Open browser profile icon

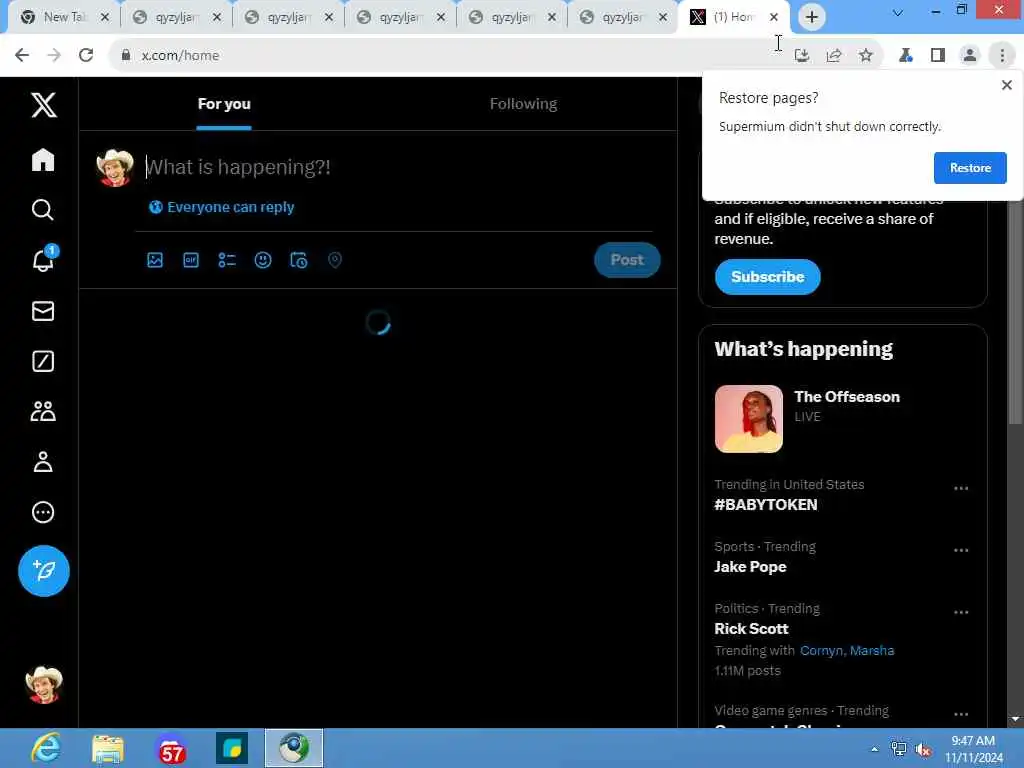coord(970,56)
